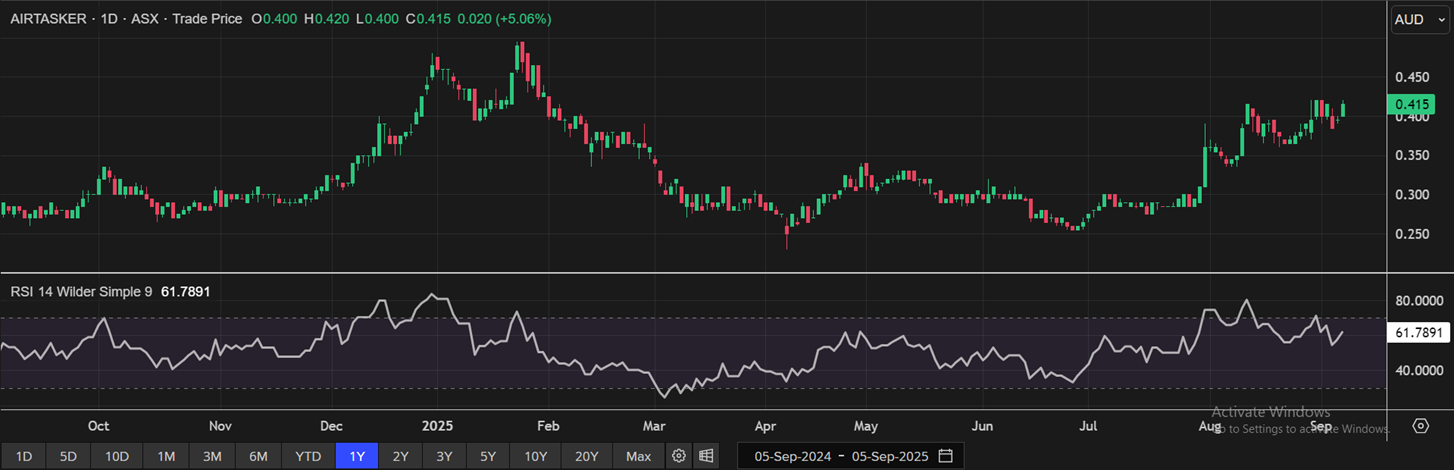This screenshot has height=470, width=1454.
Task: Select the 2Y time range
Action: point(400,456)
